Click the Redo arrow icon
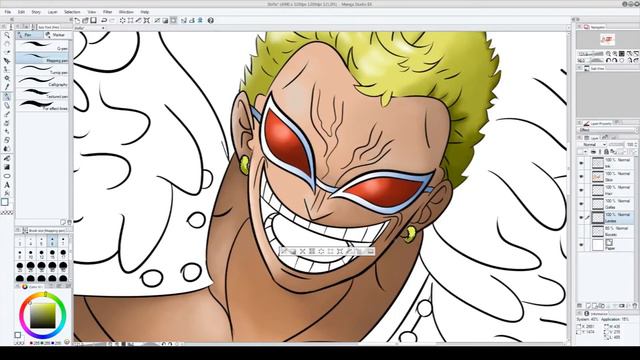This screenshot has width=640, height=360. coord(112,20)
